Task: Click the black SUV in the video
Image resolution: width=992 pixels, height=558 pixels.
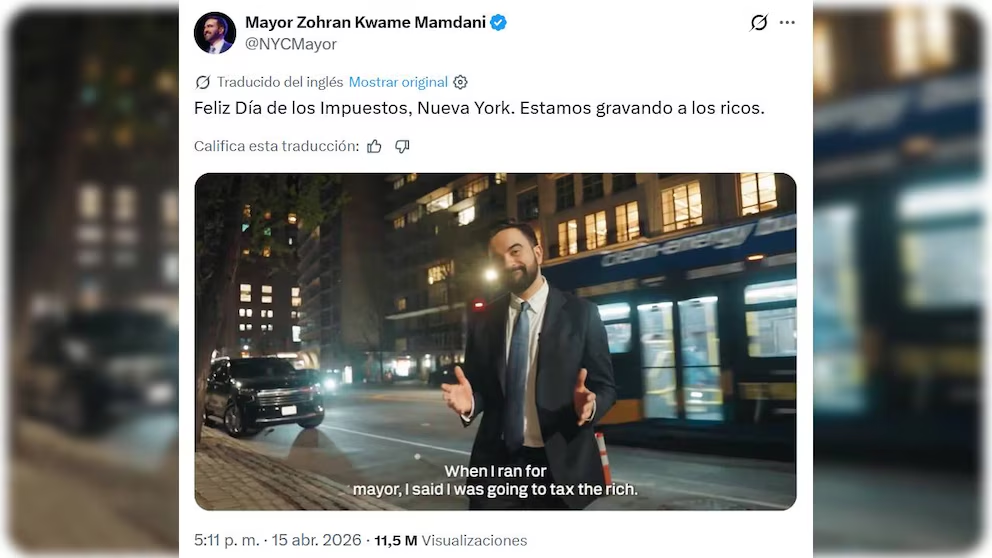Action: point(264,395)
